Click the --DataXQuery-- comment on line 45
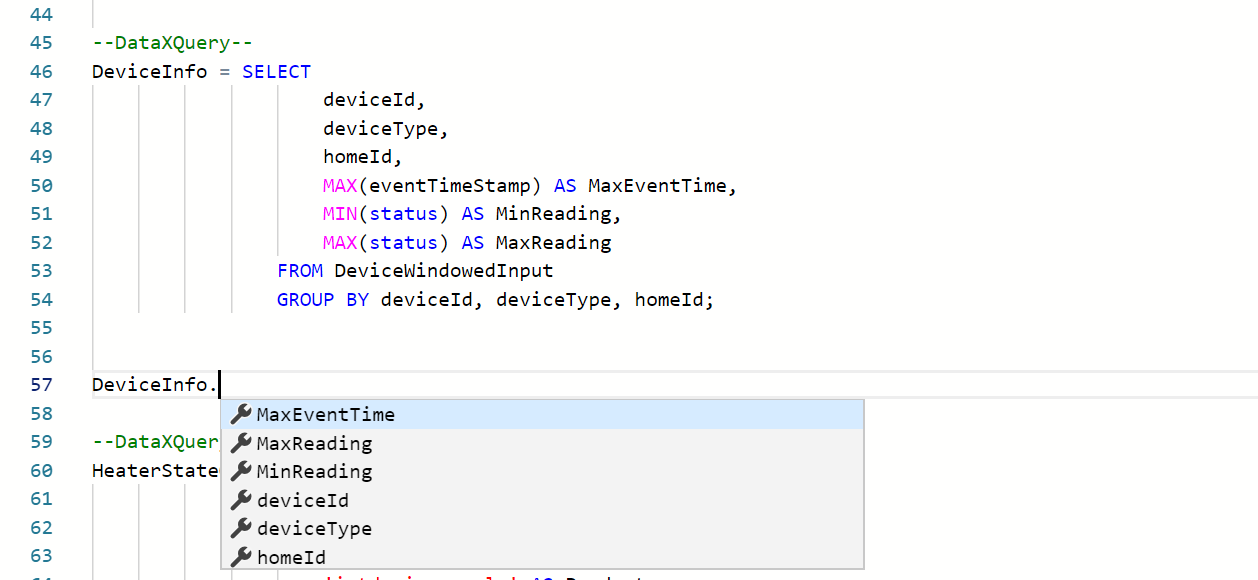This screenshot has width=1258, height=580. pos(173,43)
